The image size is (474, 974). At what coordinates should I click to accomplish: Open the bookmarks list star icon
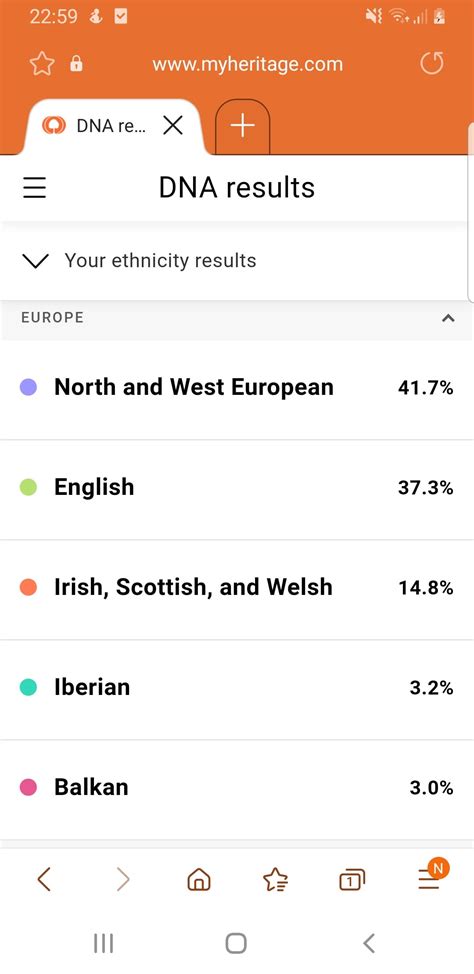(275, 880)
